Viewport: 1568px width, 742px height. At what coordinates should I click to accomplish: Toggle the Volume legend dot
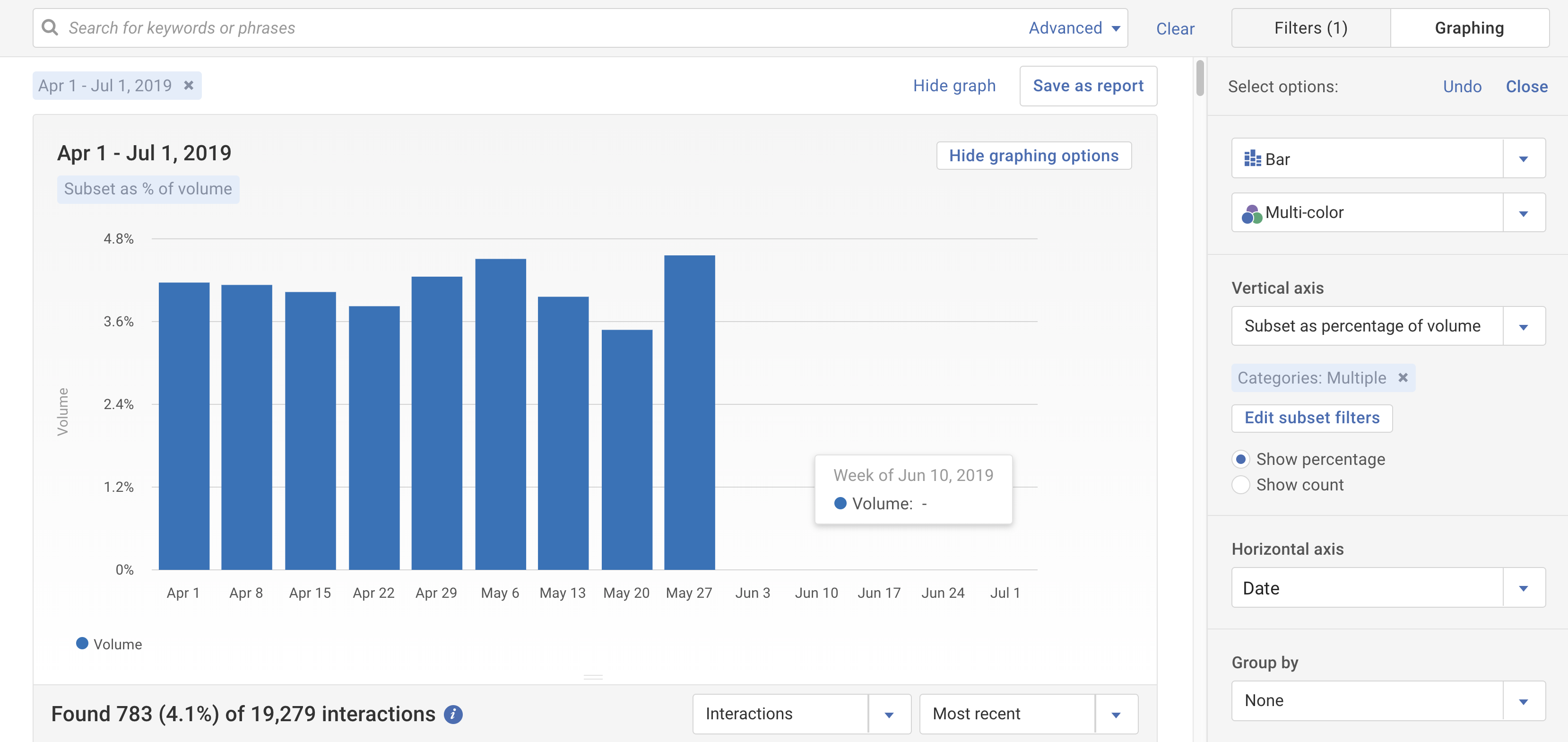pos(82,643)
